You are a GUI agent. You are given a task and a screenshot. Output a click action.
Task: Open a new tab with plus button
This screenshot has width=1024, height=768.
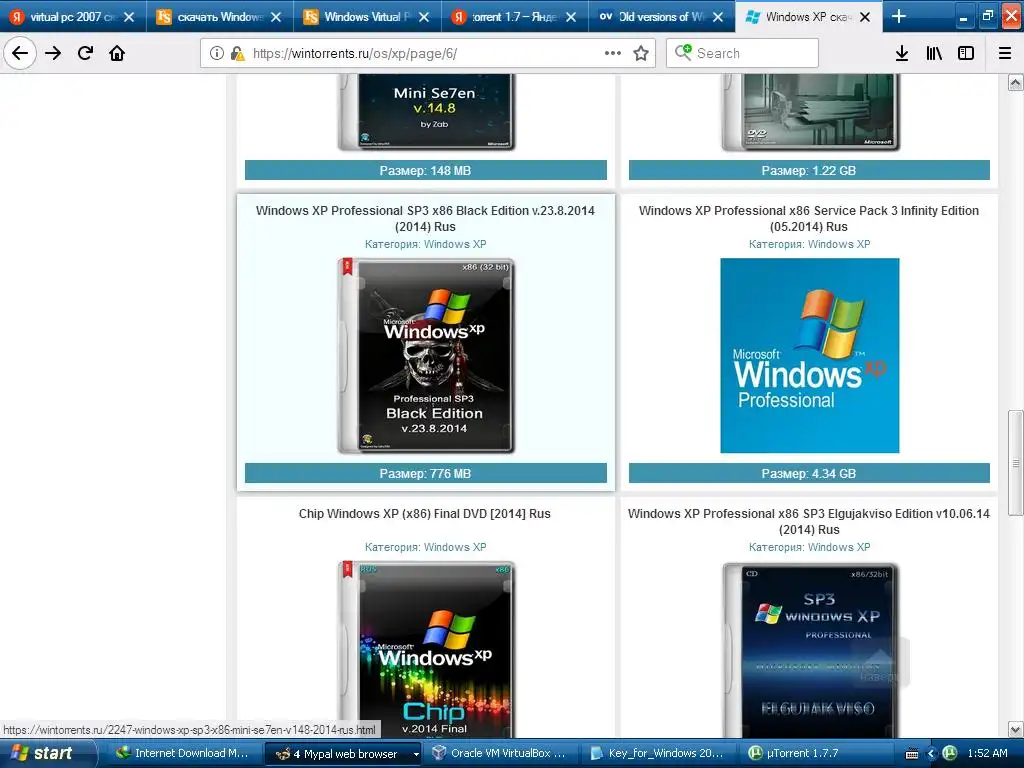(x=899, y=16)
